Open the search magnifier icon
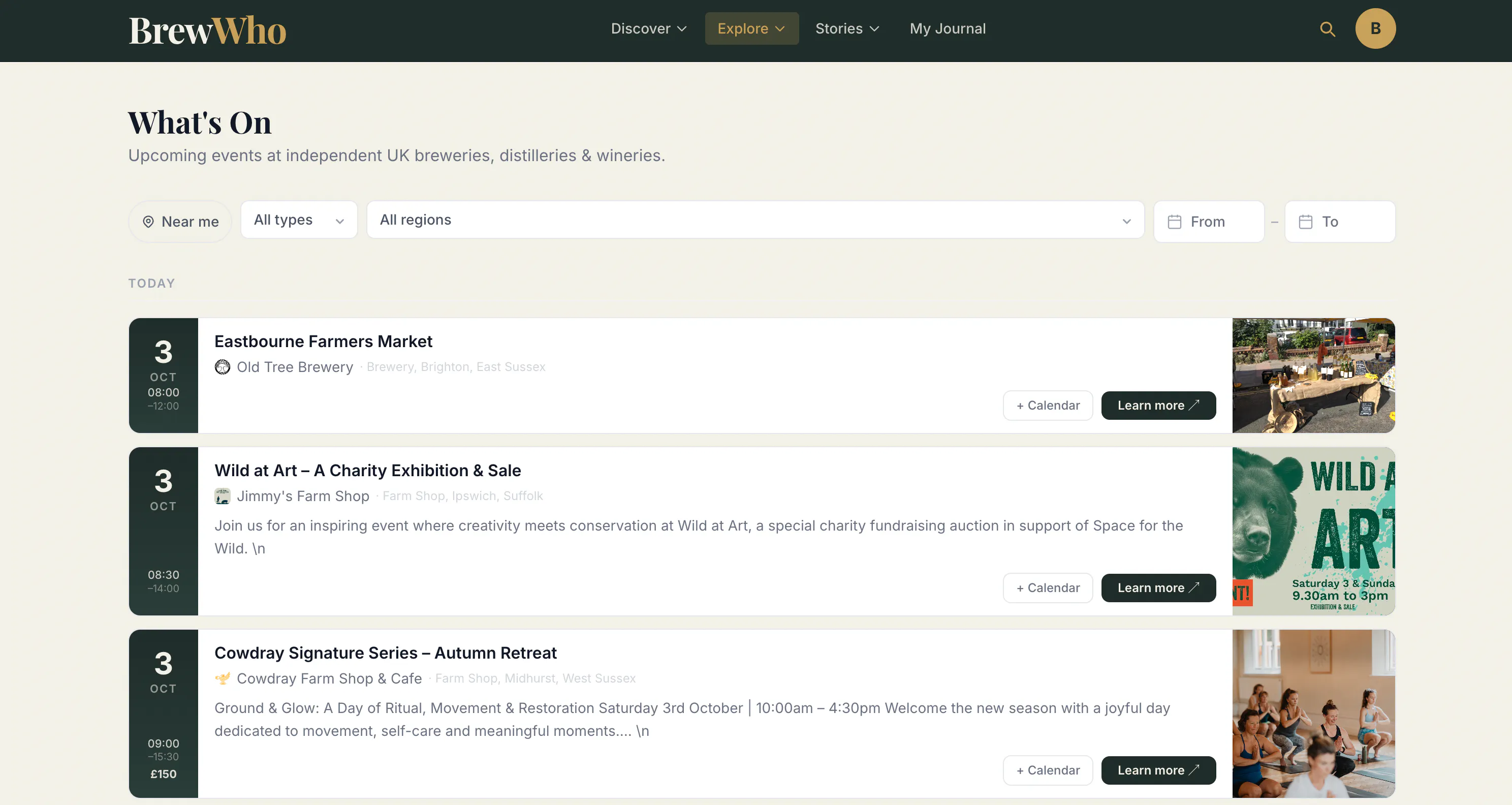Image resolution: width=1512 pixels, height=805 pixels. (x=1327, y=29)
